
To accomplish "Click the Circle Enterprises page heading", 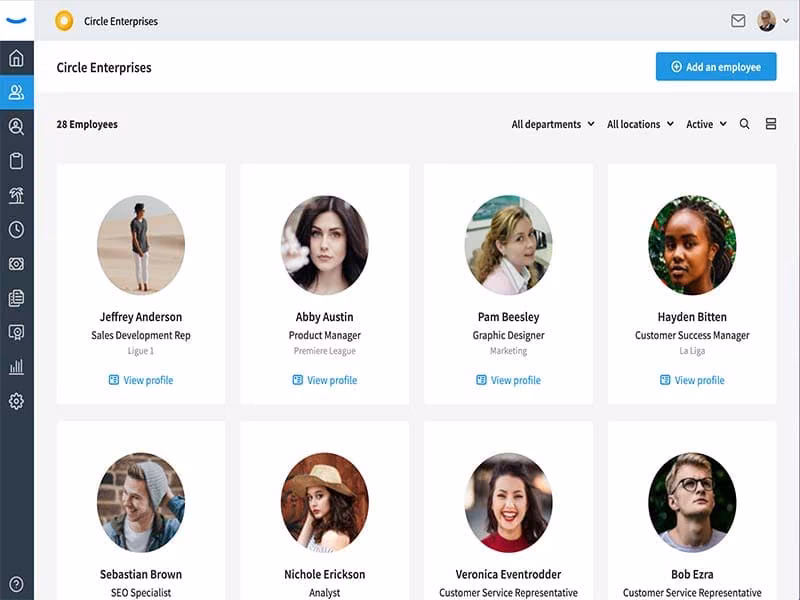I will 104,67.
